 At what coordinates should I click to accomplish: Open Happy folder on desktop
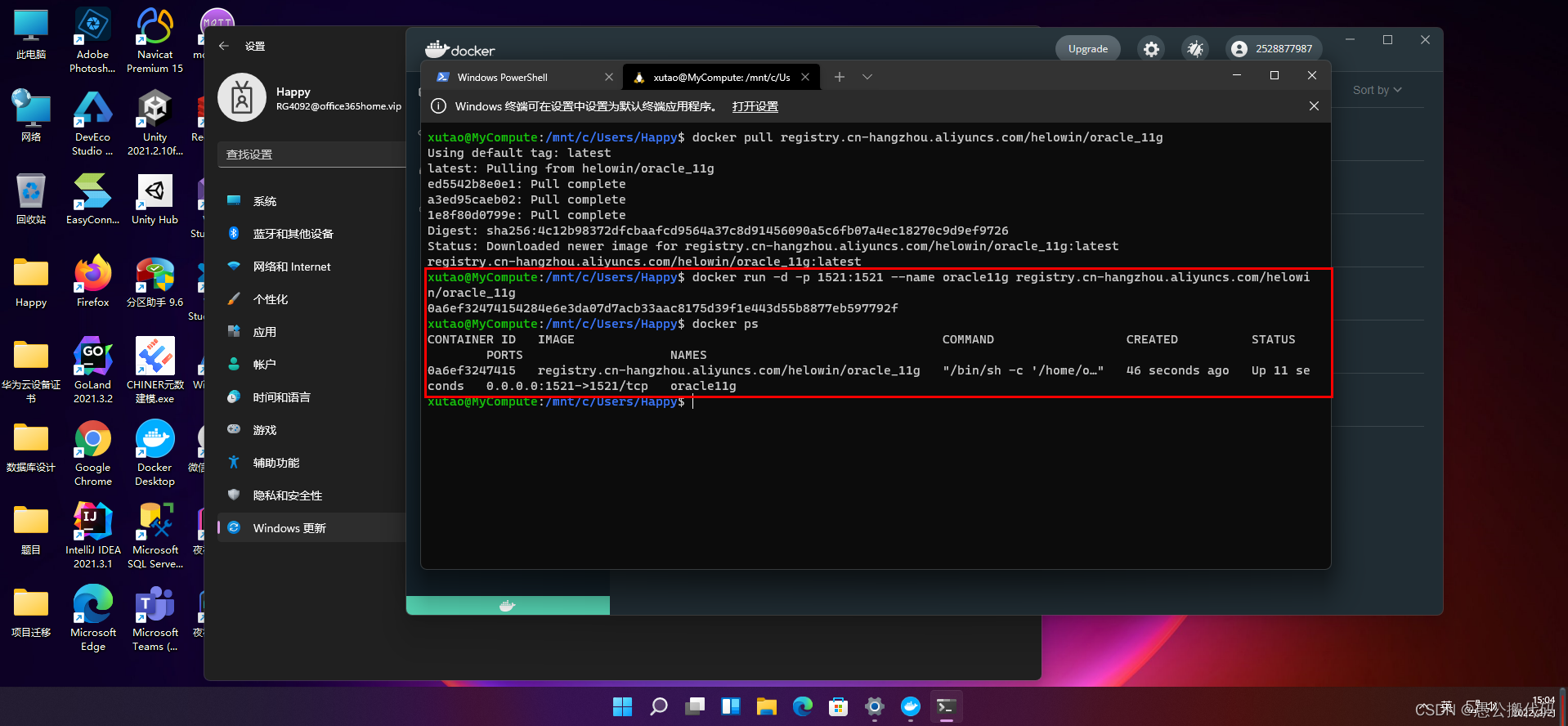coord(31,283)
